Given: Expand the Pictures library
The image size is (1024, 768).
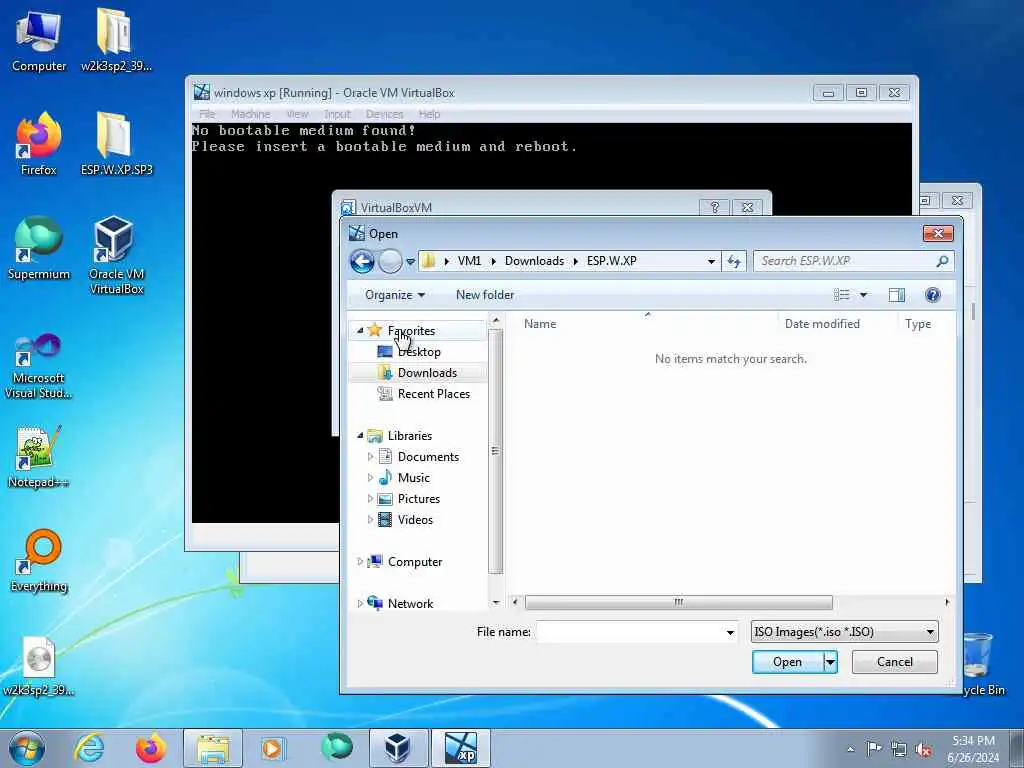Looking at the screenshot, I should [x=370, y=498].
